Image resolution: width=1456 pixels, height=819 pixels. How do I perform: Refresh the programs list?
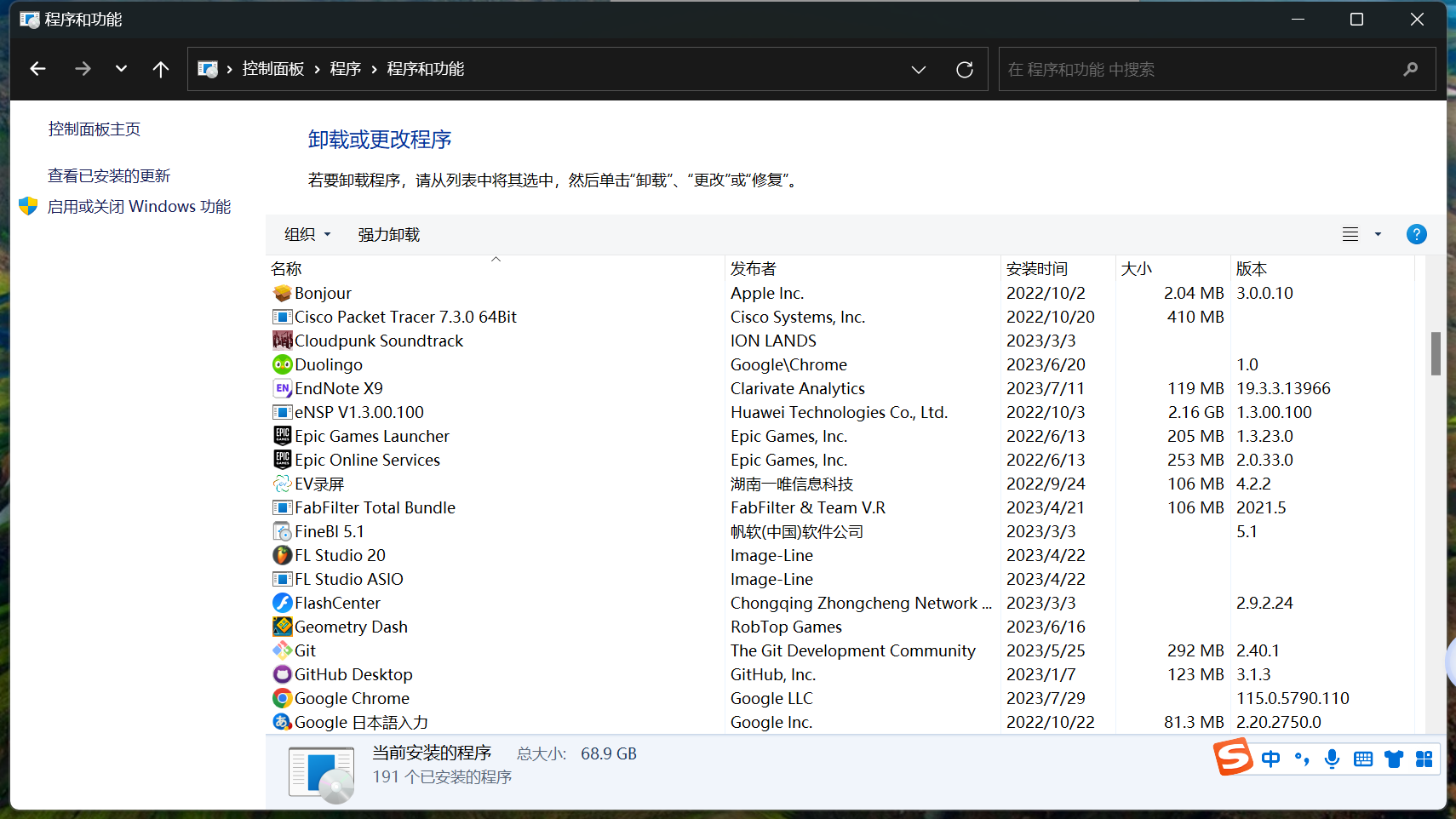[x=965, y=69]
